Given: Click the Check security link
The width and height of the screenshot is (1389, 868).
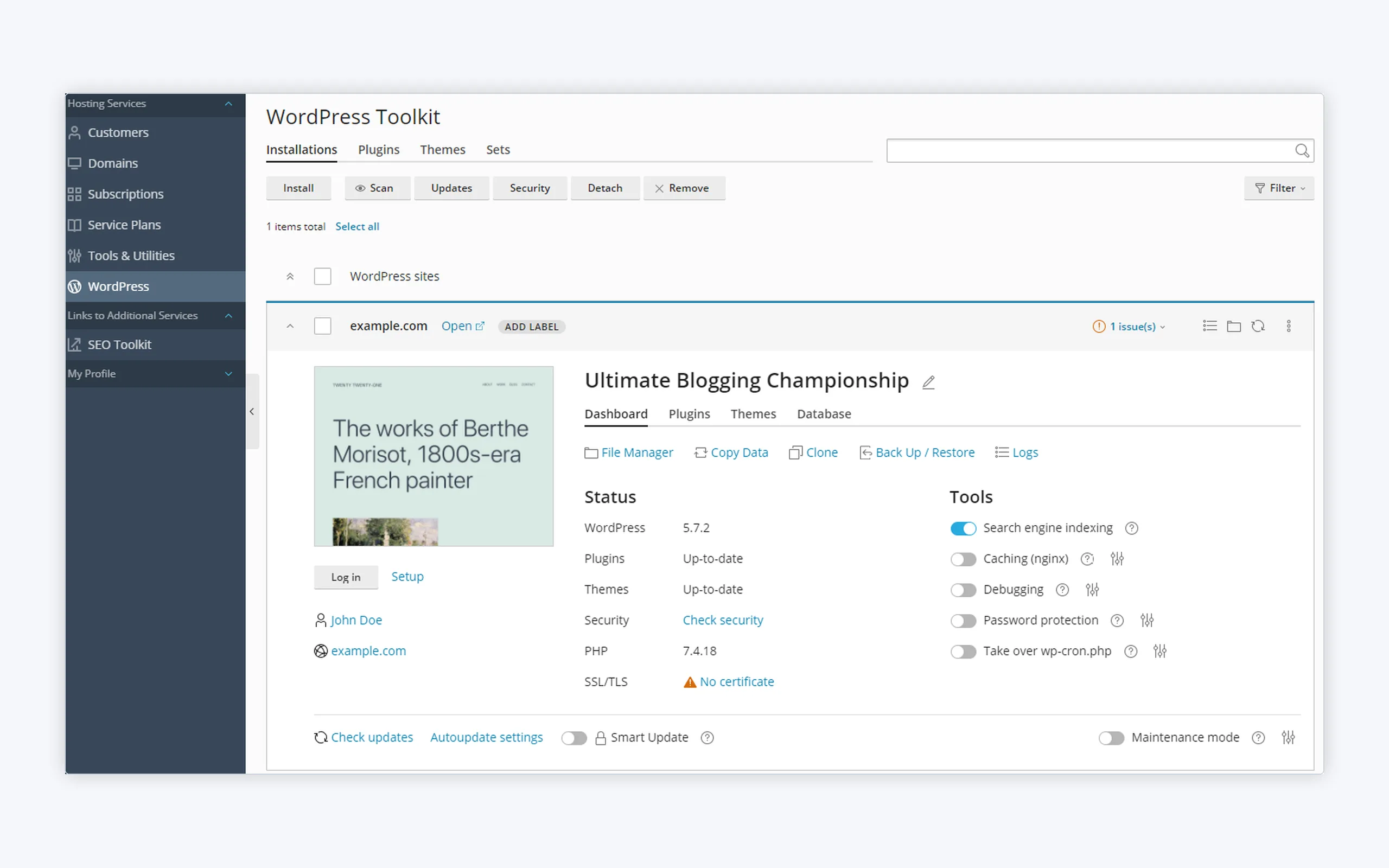Looking at the screenshot, I should [723, 620].
